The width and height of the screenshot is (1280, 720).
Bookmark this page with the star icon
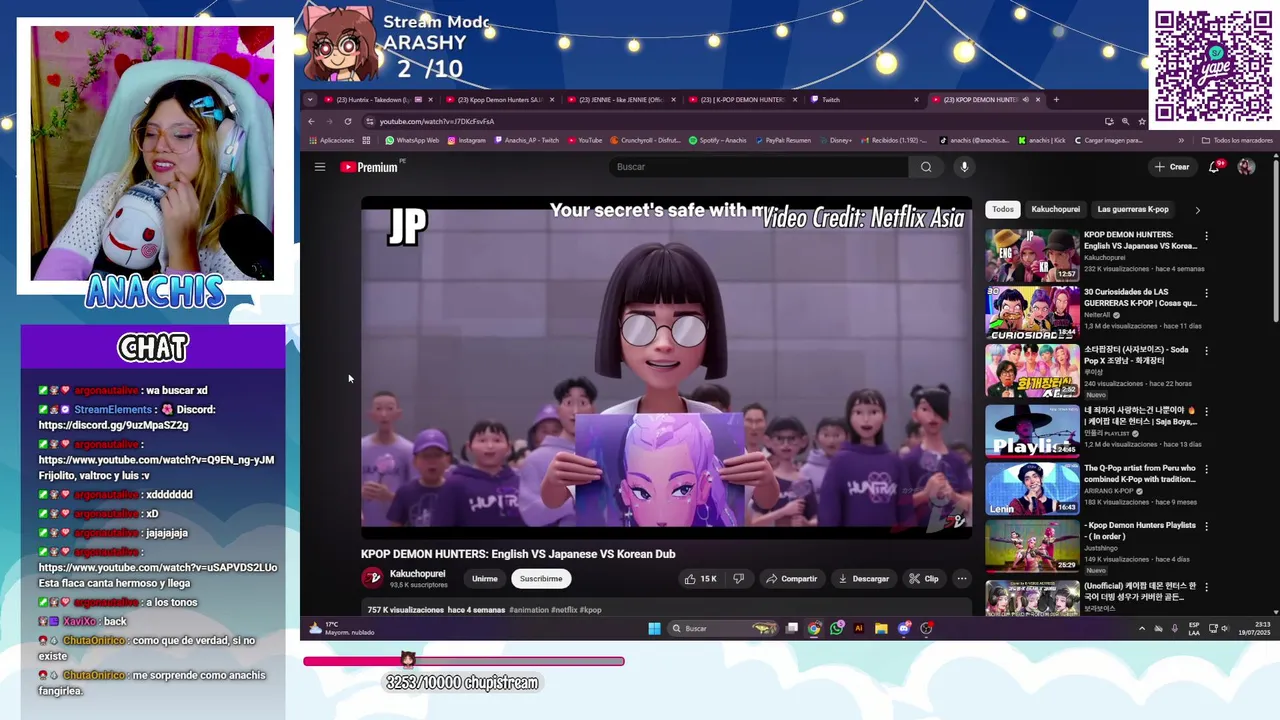pos(1142,121)
